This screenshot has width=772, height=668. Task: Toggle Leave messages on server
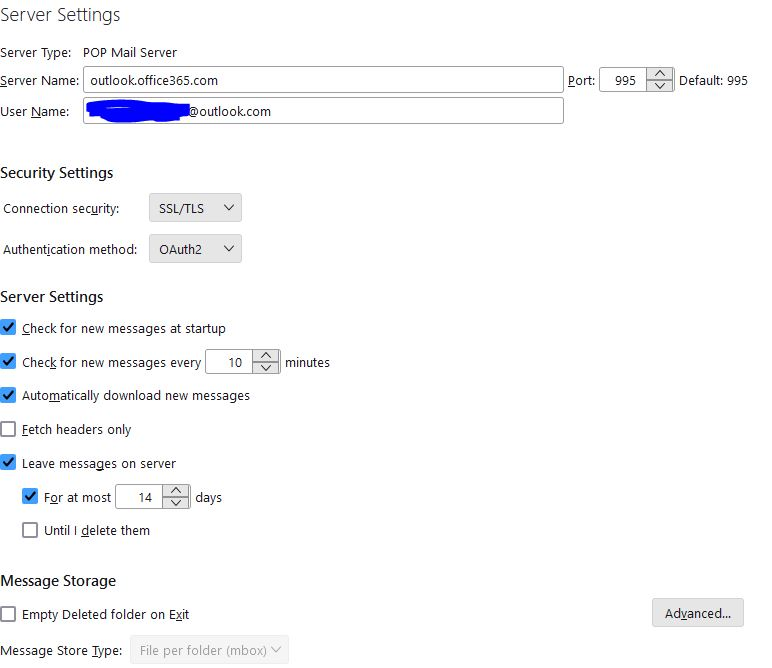pyautogui.click(x=8, y=462)
